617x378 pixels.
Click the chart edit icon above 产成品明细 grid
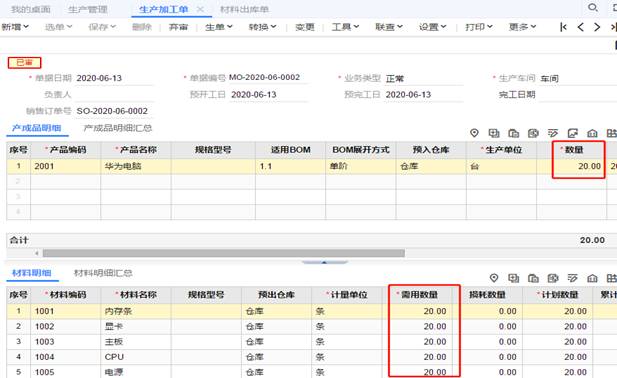click(573, 133)
